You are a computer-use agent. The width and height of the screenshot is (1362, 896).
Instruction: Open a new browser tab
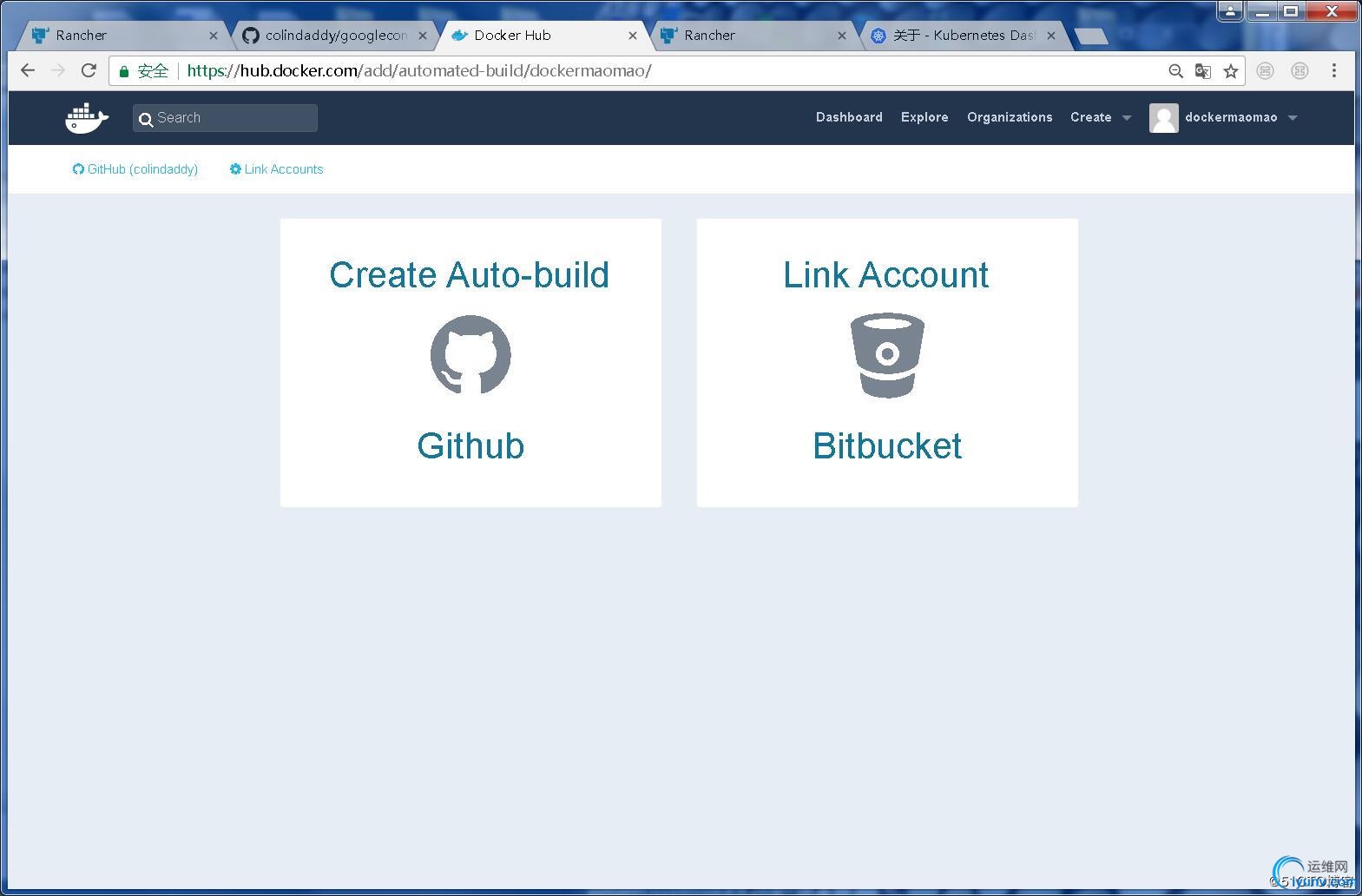pyautogui.click(x=1090, y=36)
